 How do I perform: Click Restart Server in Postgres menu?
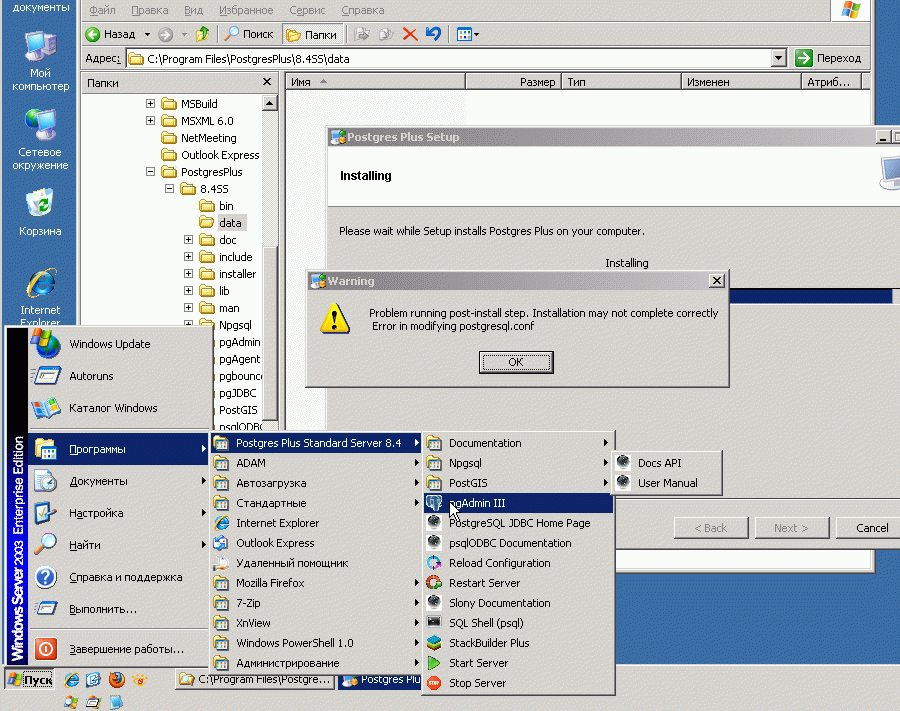(x=518, y=583)
